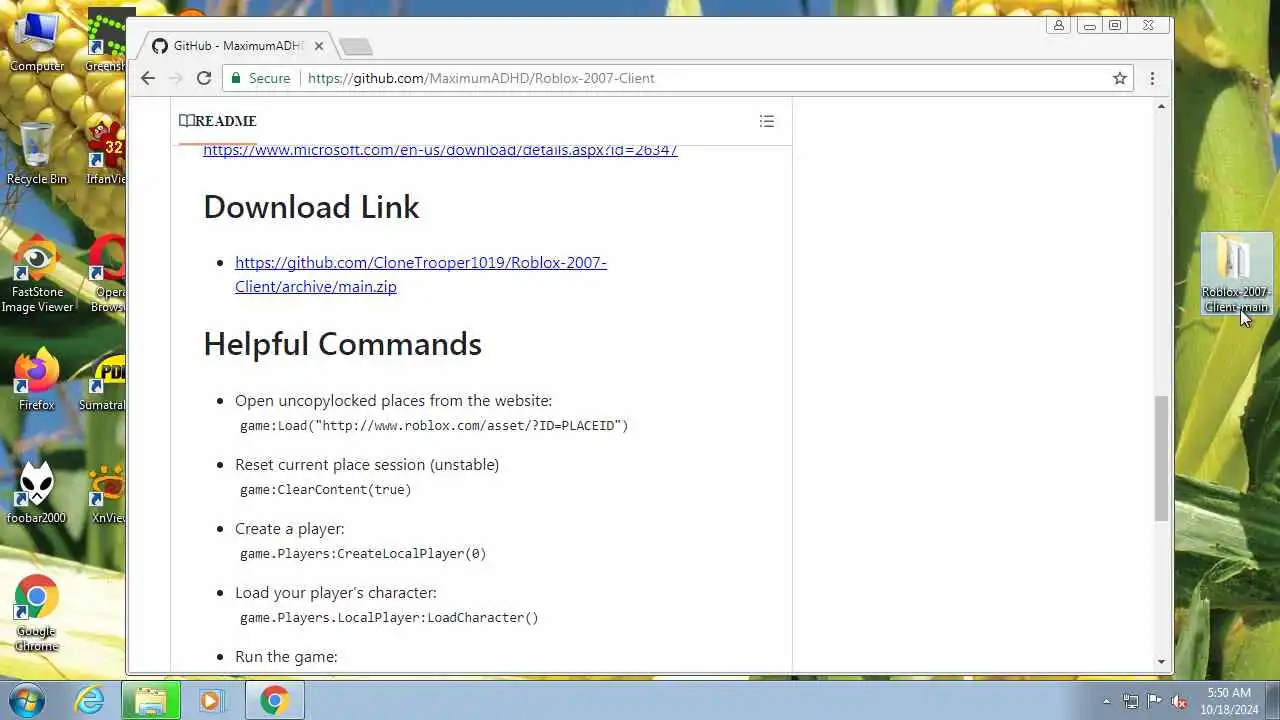
Task: Open the CloneTrooper1019 main.zip download link
Action: point(421,274)
